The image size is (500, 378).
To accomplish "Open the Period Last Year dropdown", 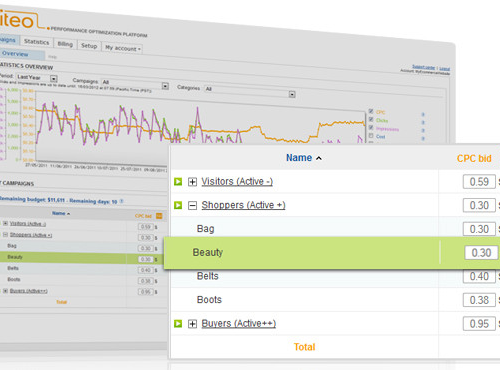I will point(54,79).
